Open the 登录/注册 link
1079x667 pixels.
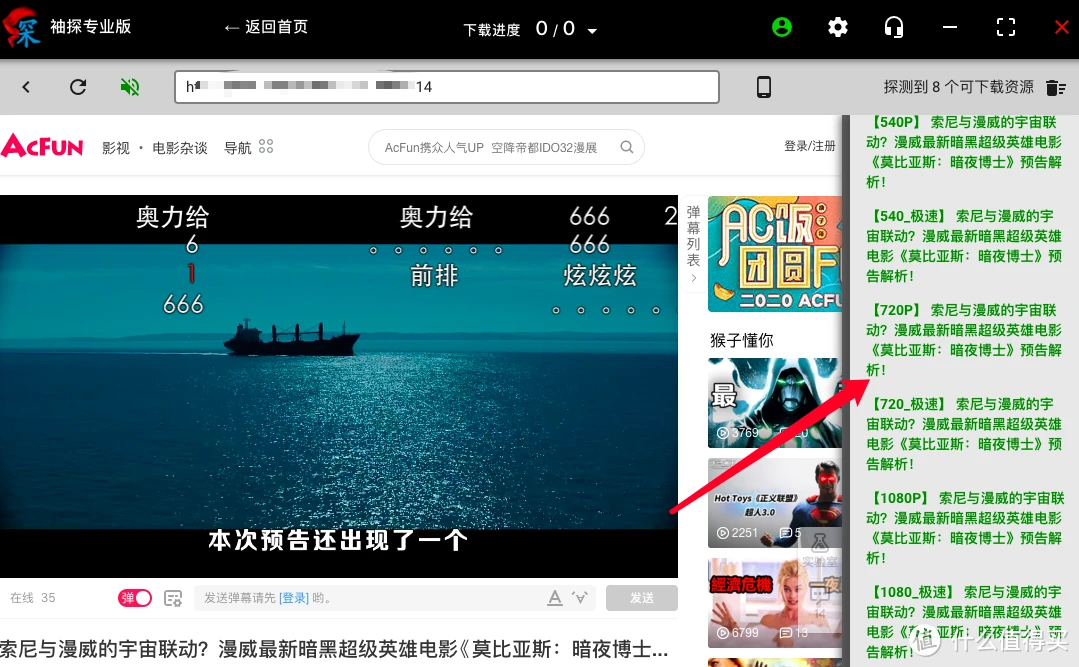(x=810, y=146)
